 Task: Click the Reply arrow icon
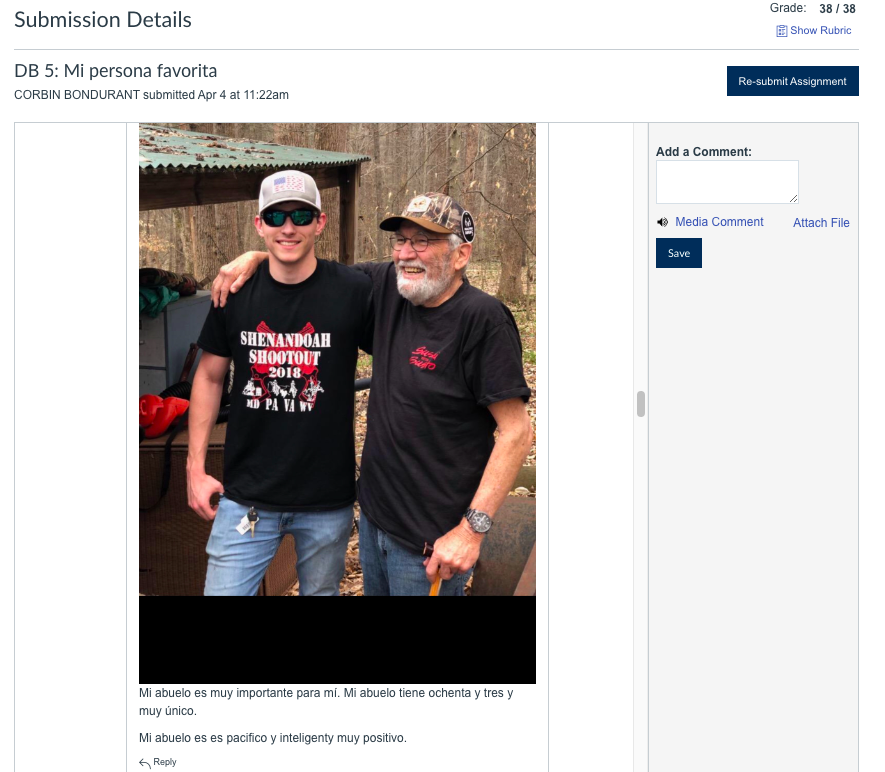click(x=145, y=763)
